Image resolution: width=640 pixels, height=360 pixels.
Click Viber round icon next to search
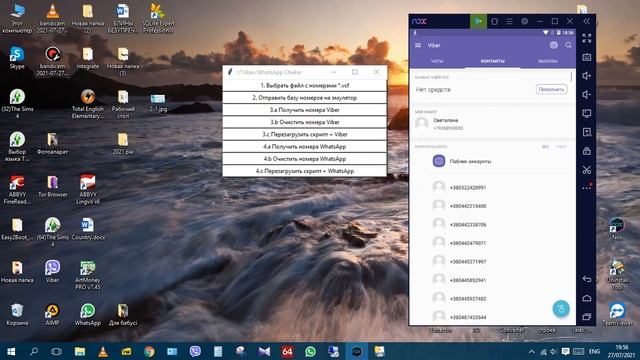(553, 45)
